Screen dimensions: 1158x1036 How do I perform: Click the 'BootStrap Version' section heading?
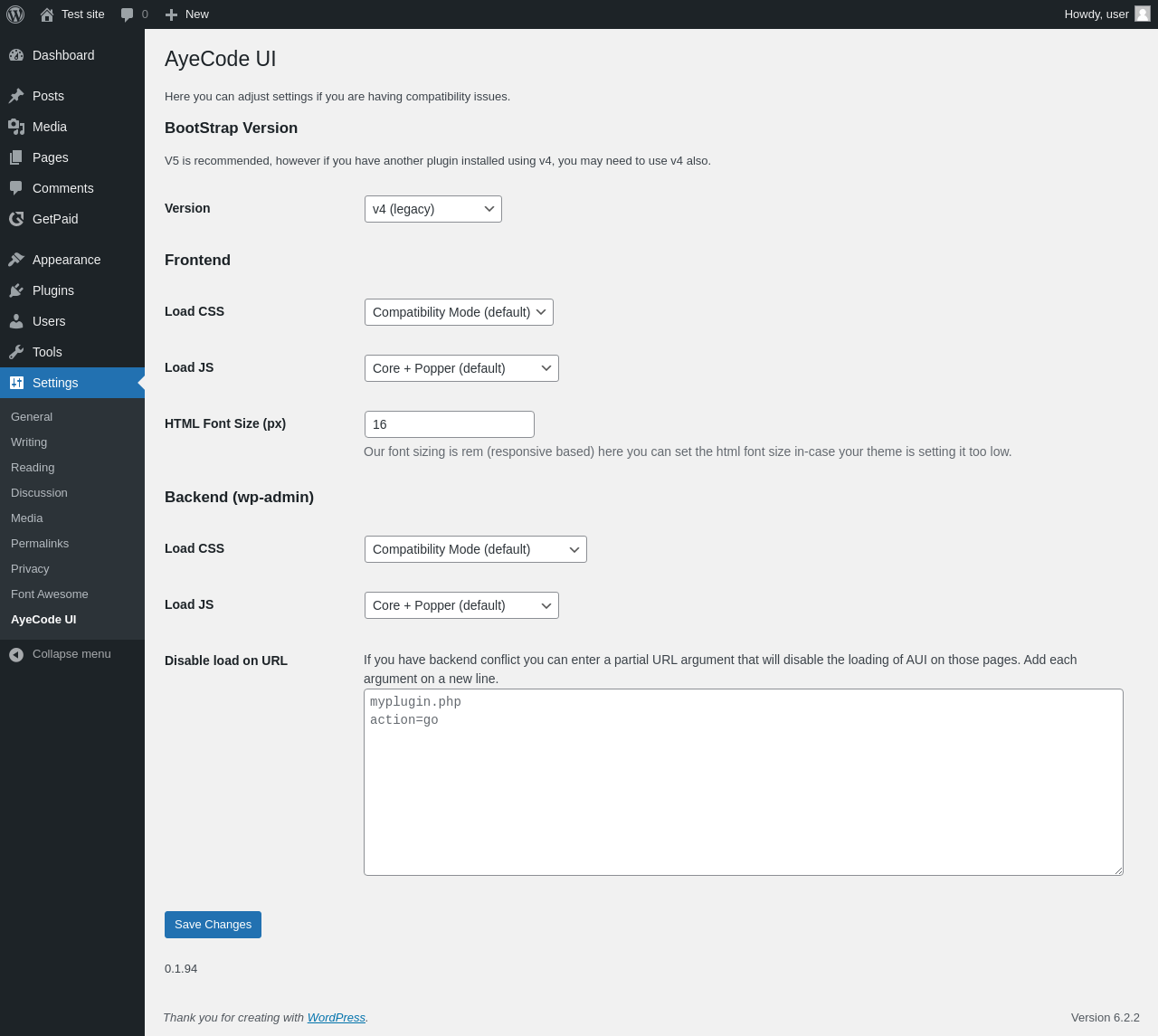pos(231,128)
